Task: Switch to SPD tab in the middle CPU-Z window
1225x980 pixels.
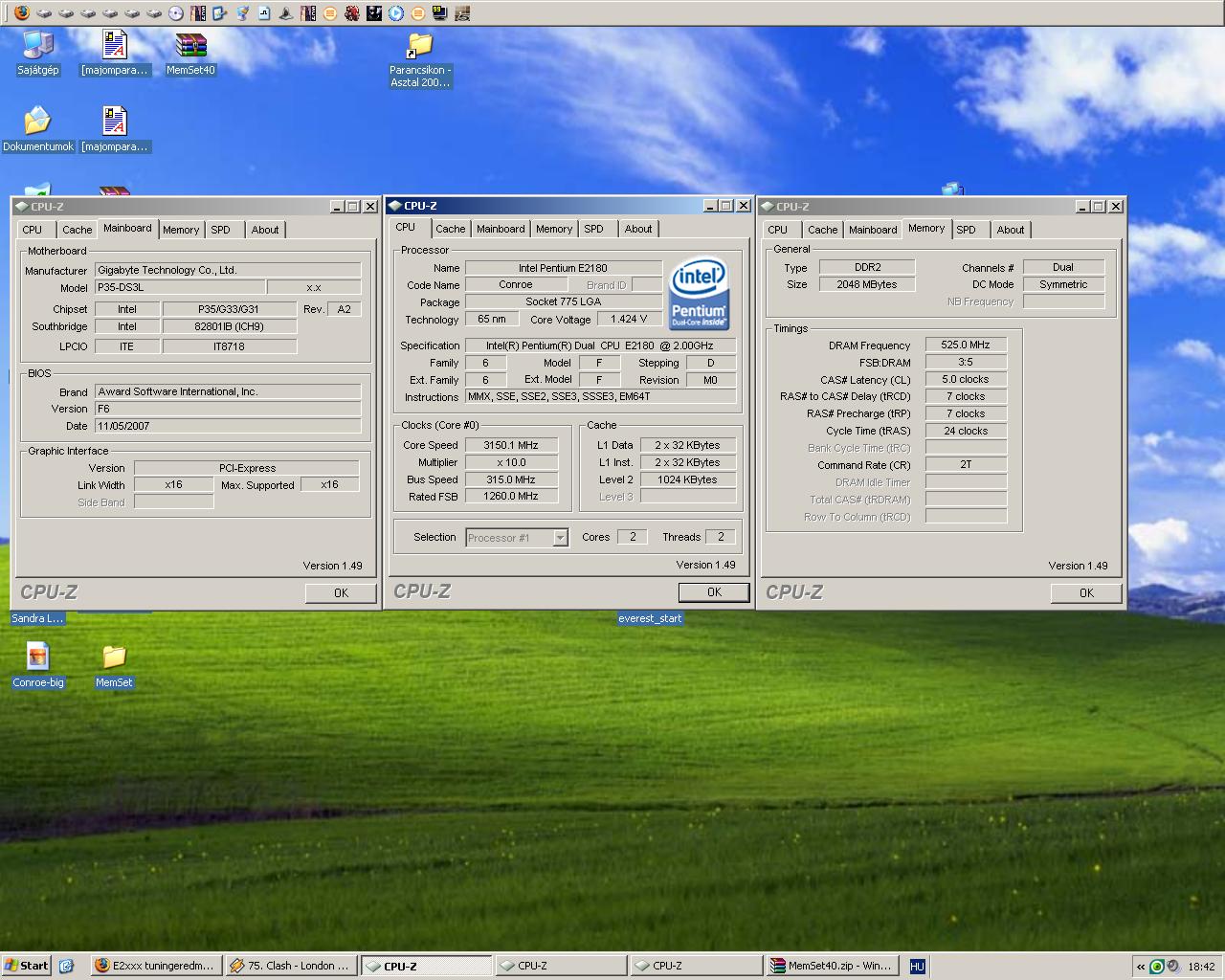Action: pyautogui.click(x=593, y=229)
